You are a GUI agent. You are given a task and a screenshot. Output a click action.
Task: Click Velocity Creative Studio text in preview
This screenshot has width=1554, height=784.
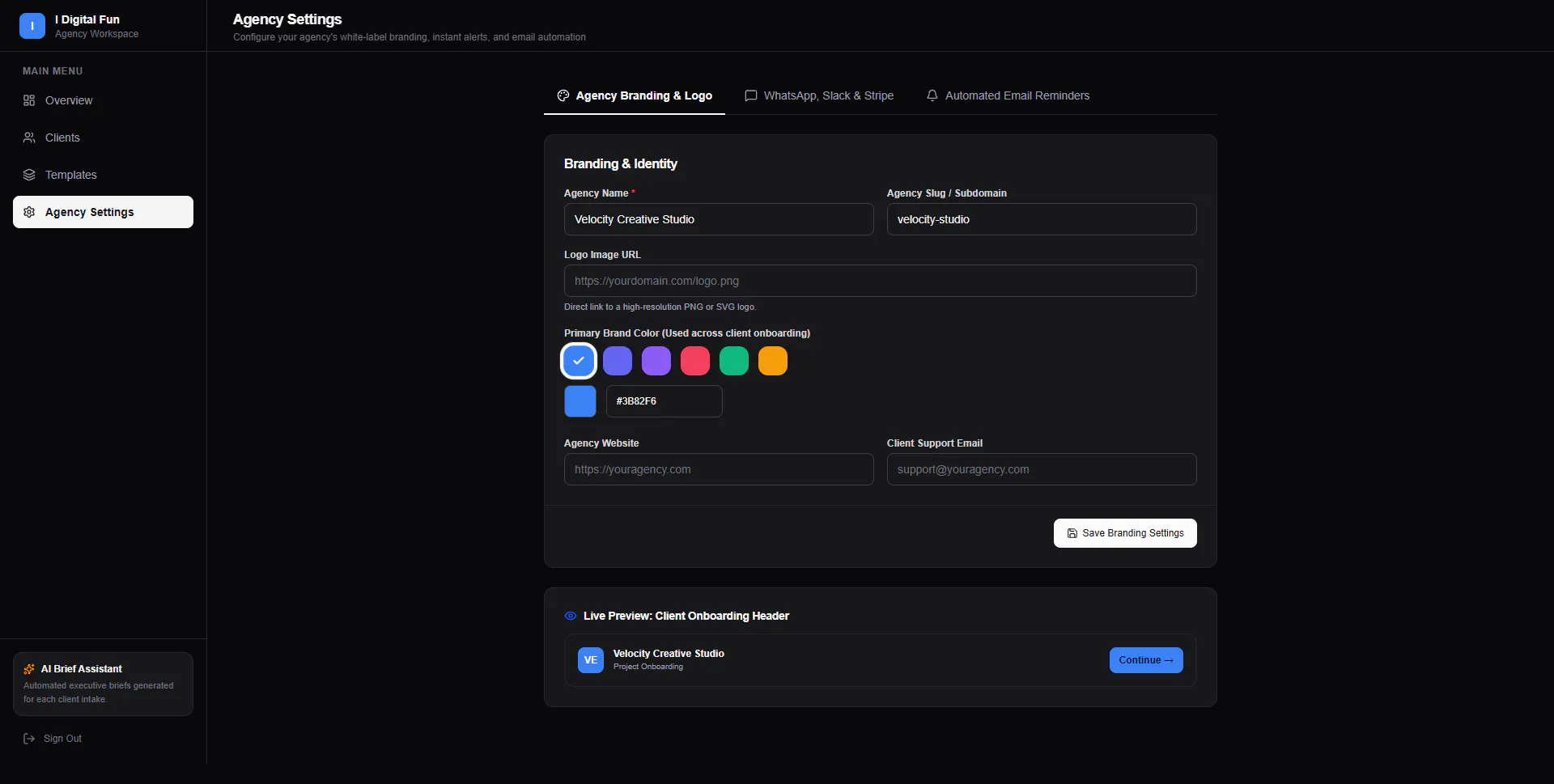669,654
